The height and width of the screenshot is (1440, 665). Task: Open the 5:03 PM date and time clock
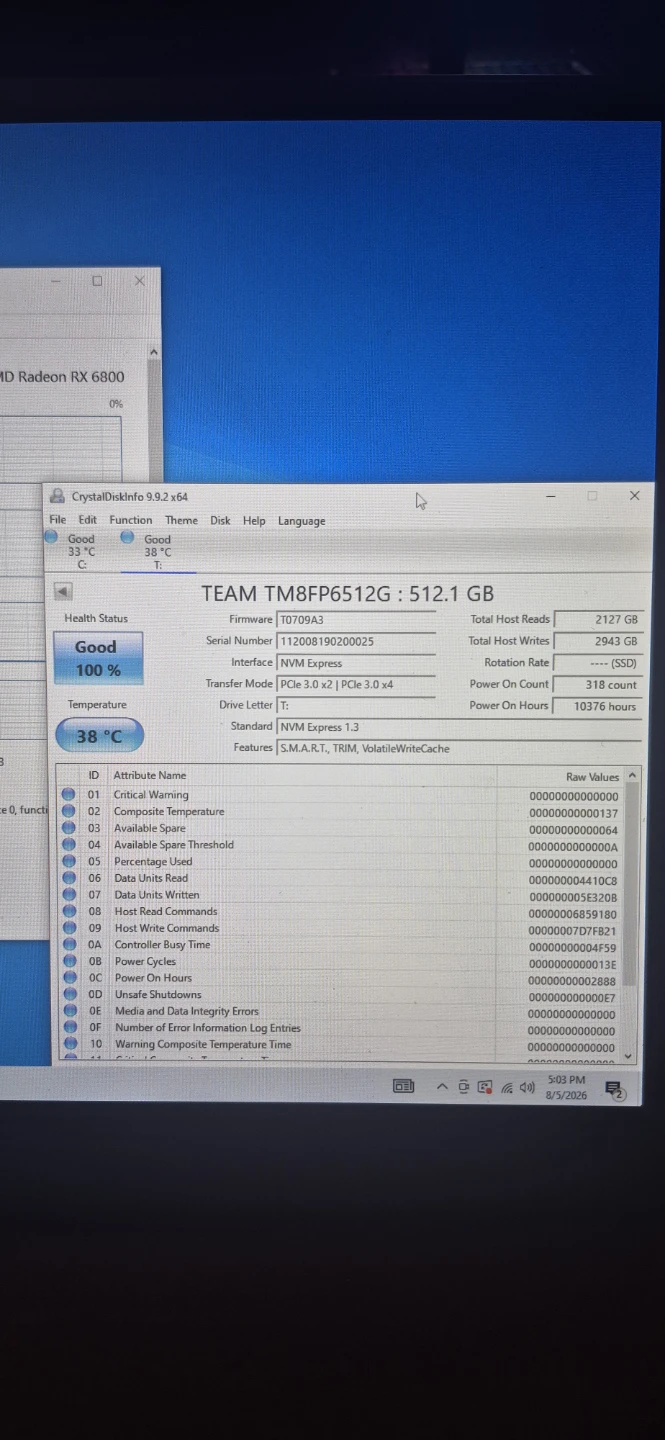[566, 1087]
